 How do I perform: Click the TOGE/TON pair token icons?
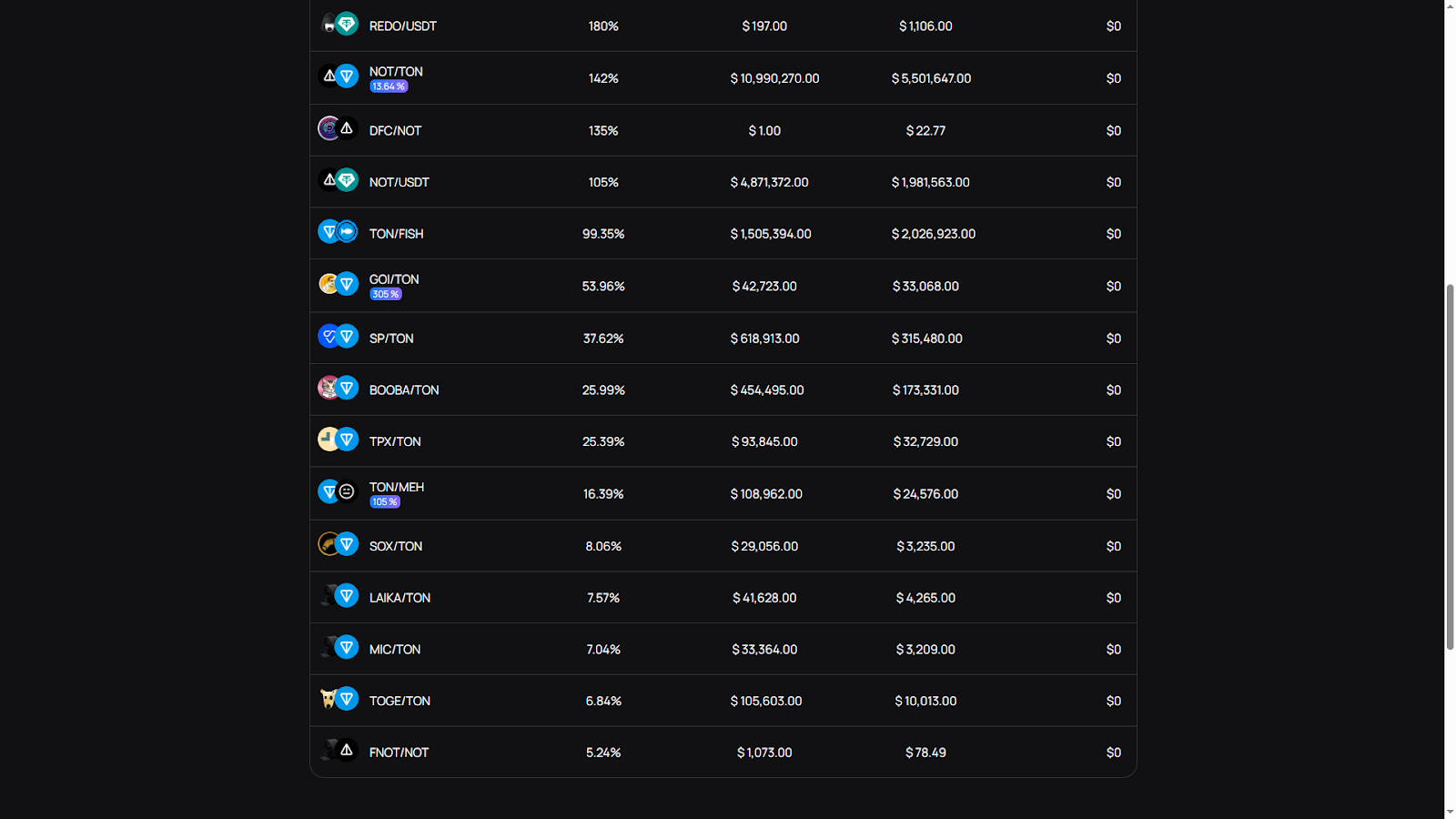tap(338, 700)
